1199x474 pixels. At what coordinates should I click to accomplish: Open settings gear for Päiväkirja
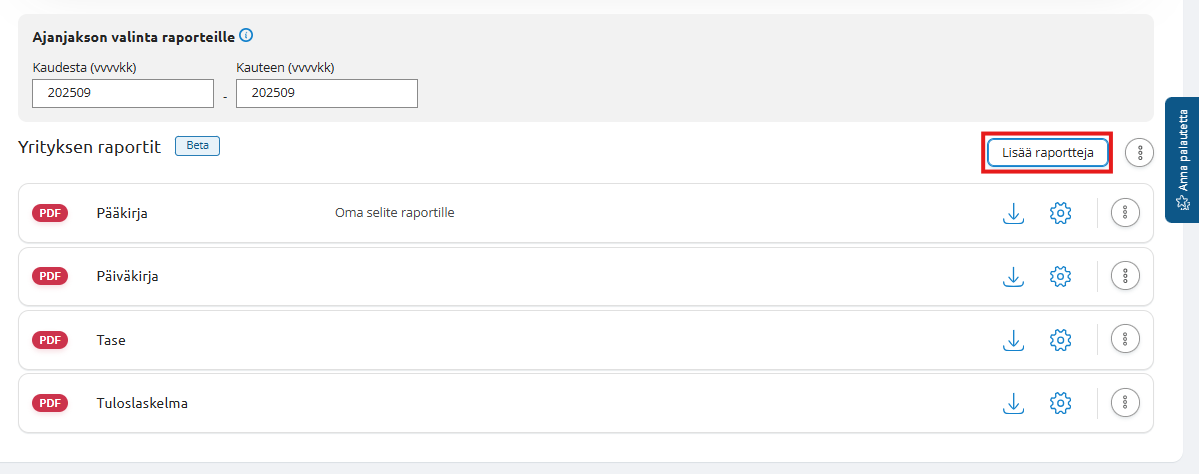point(1061,277)
